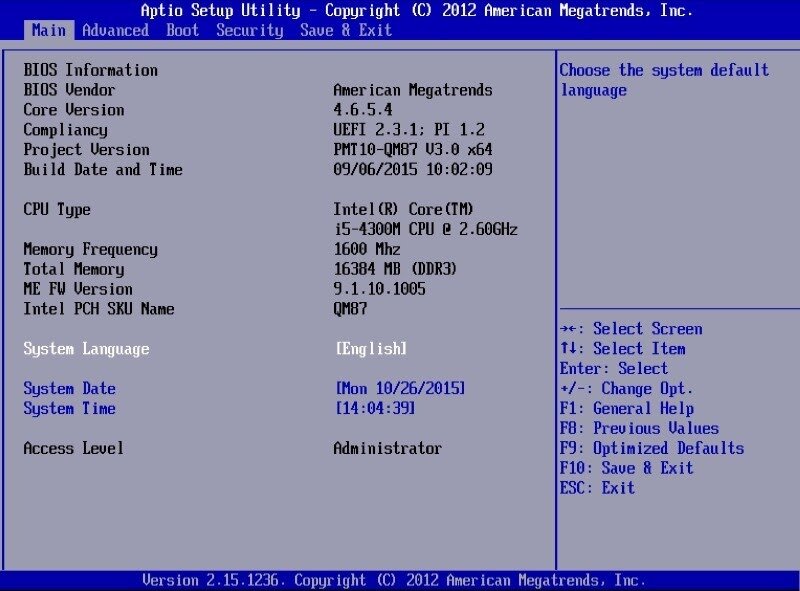Click the 16384 MB (DDR3) value
800x591 pixels.
(x=395, y=269)
